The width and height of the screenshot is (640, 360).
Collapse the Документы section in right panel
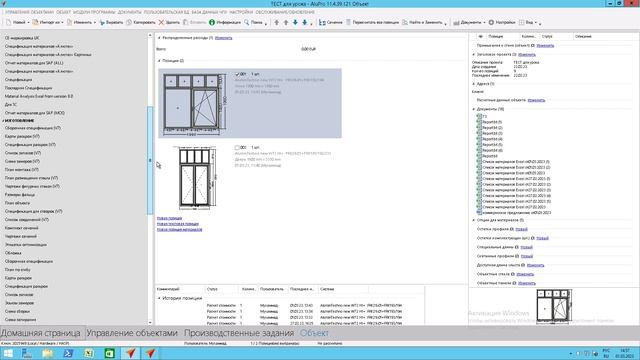click(x=473, y=109)
